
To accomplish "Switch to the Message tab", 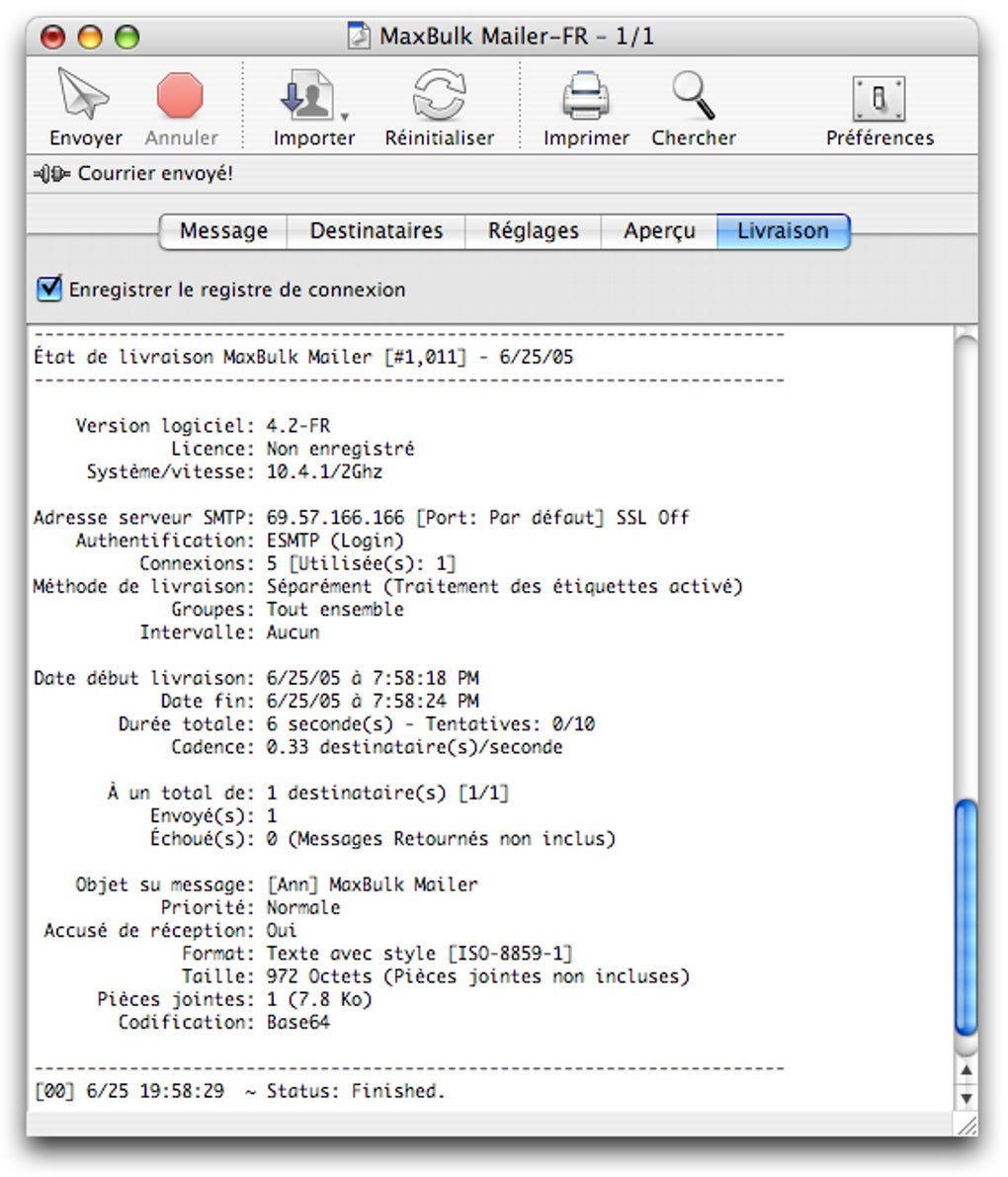I will [223, 230].
